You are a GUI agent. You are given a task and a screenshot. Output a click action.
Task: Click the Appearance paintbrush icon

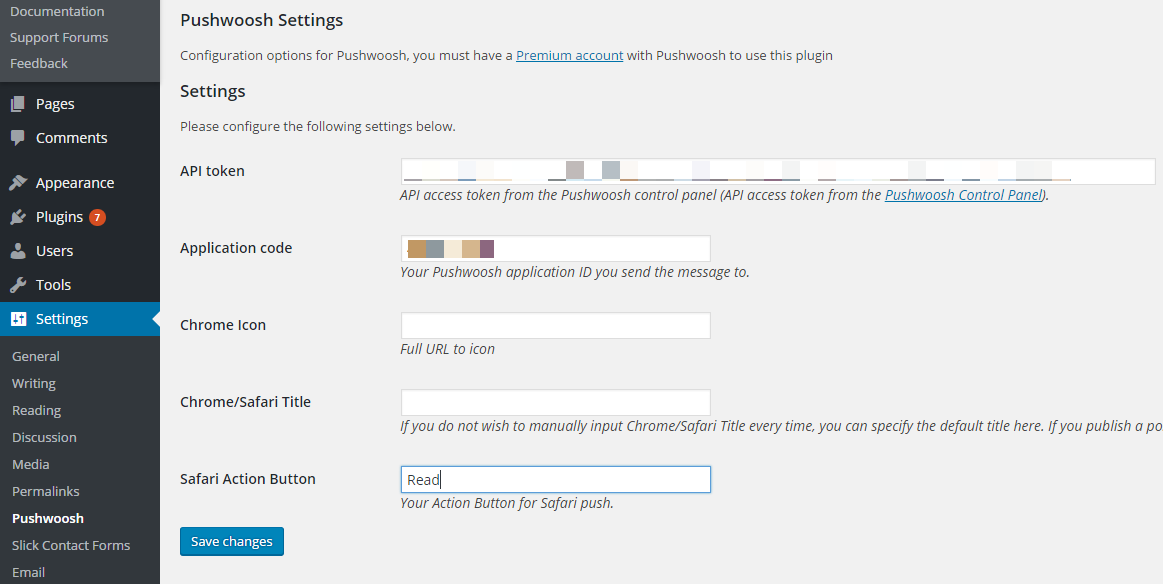(x=18, y=183)
